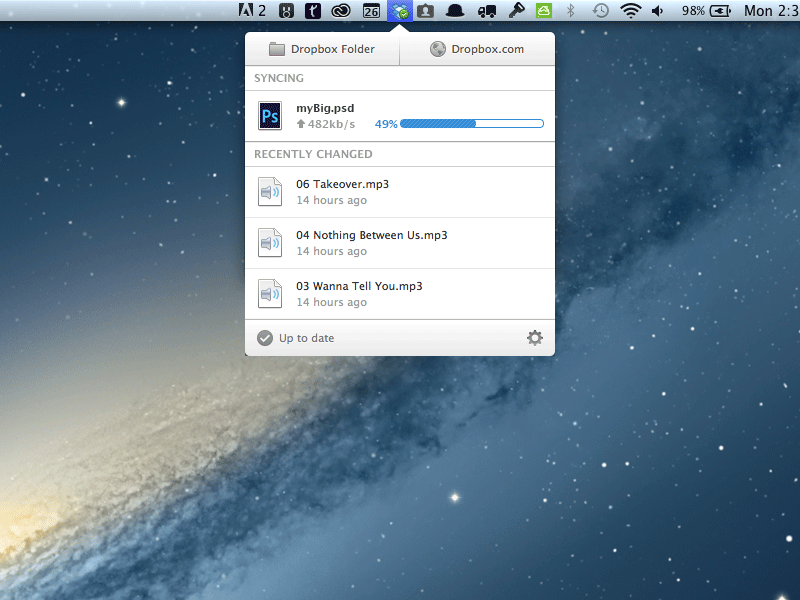This screenshot has height=600, width=800.
Task: Open 04 Nothing Between Us.mp3
Action: pyautogui.click(x=400, y=243)
